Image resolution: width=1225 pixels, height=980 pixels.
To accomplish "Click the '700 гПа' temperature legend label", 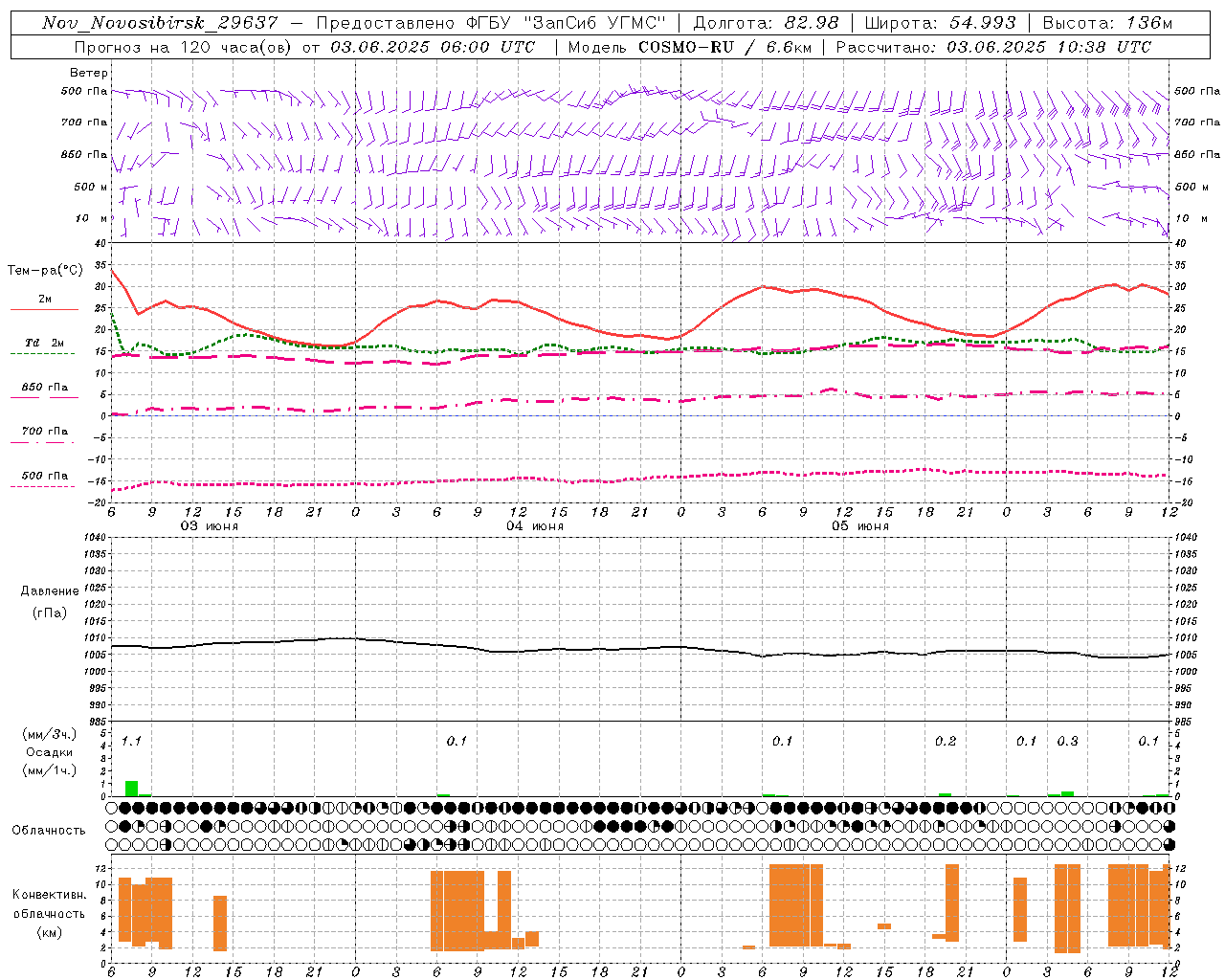I will click(x=45, y=431).
